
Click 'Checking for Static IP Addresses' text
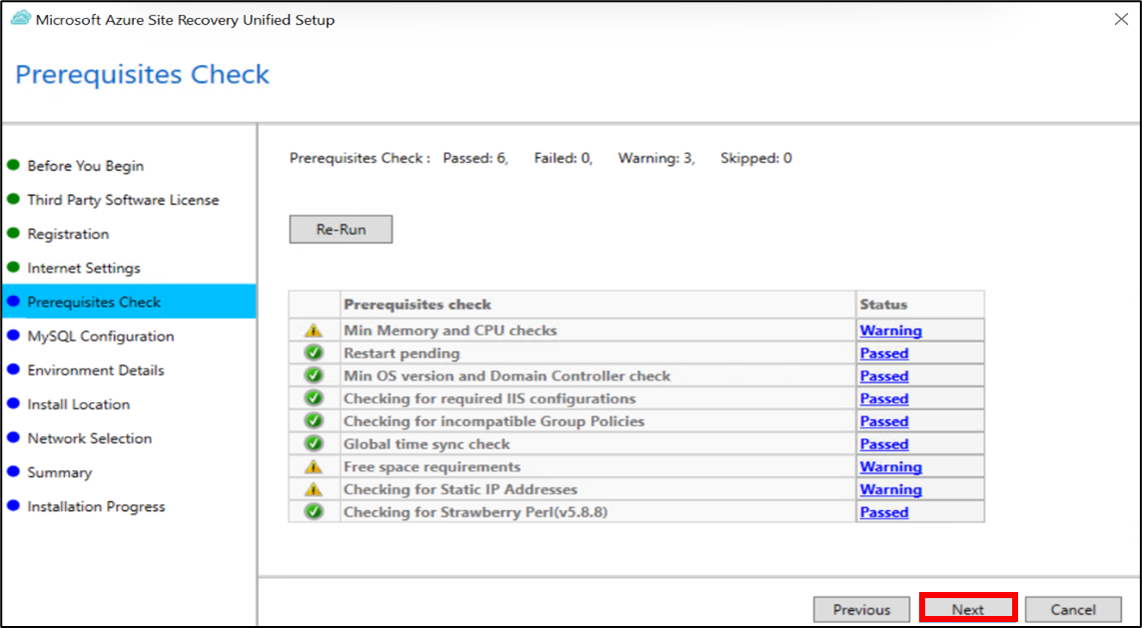(x=460, y=490)
